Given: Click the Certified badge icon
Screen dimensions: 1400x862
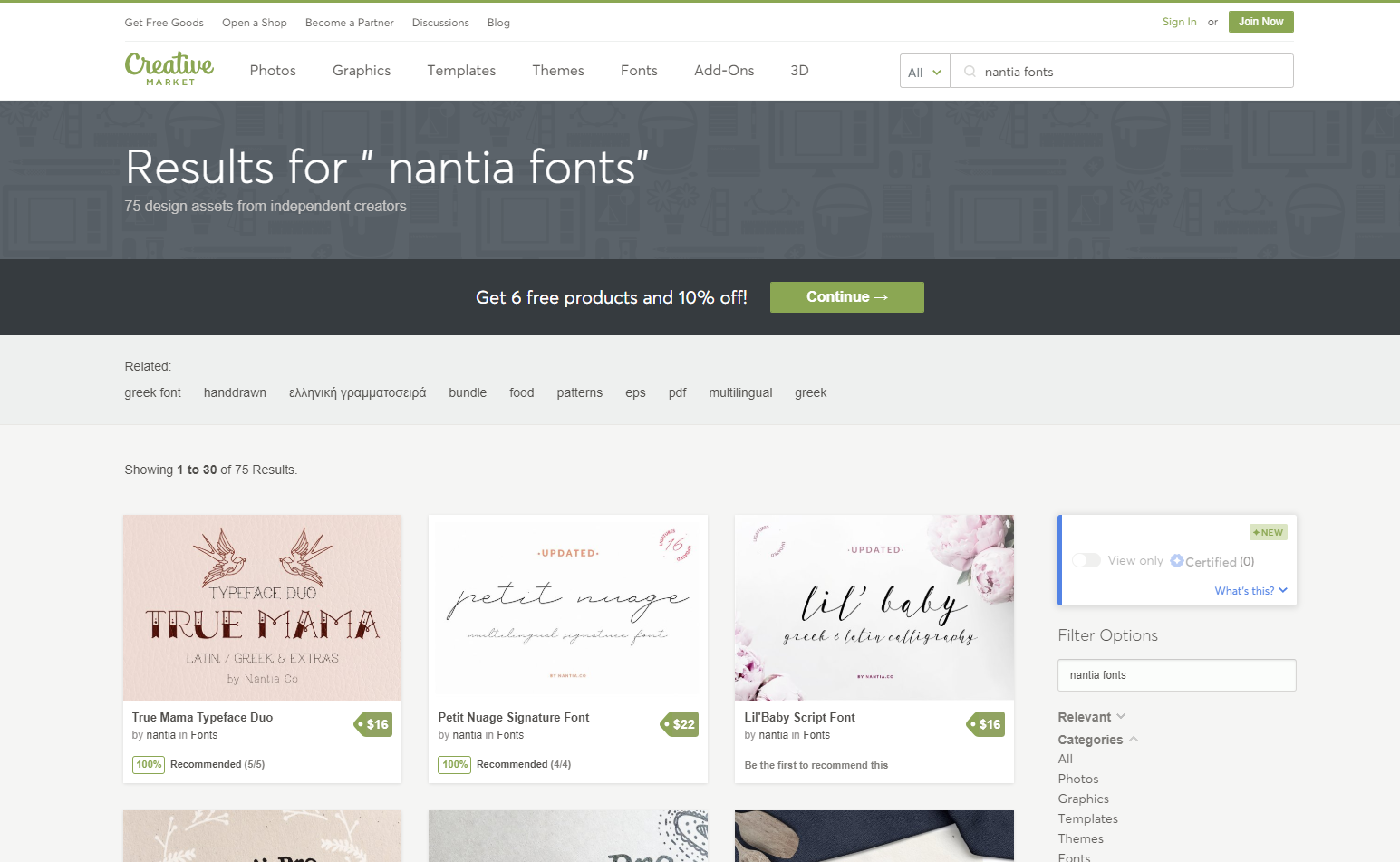Looking at the screenshot, I should click(x=1177, y=561).
